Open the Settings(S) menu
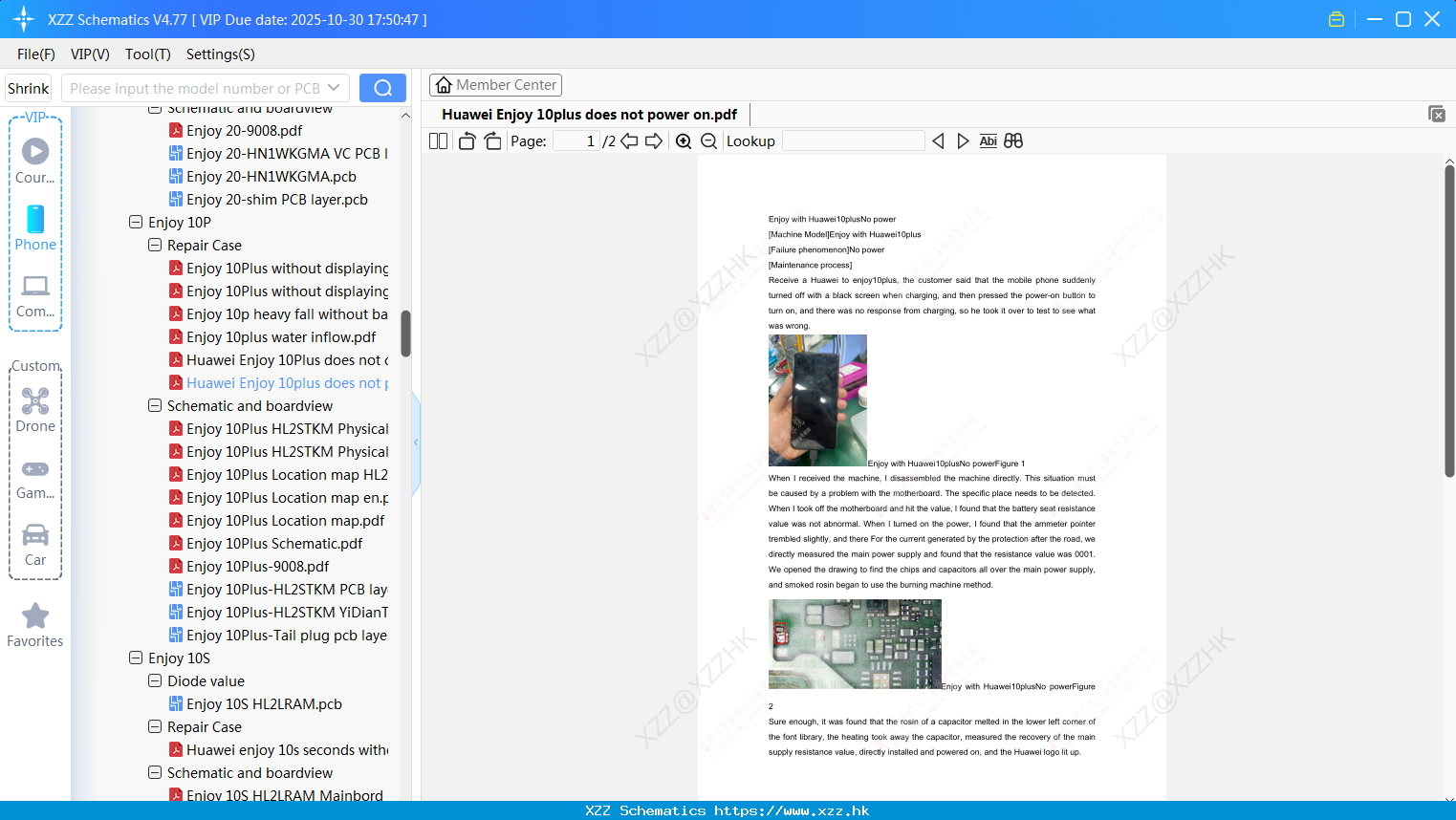1456x820 pixels. click(x=221, y=54)
